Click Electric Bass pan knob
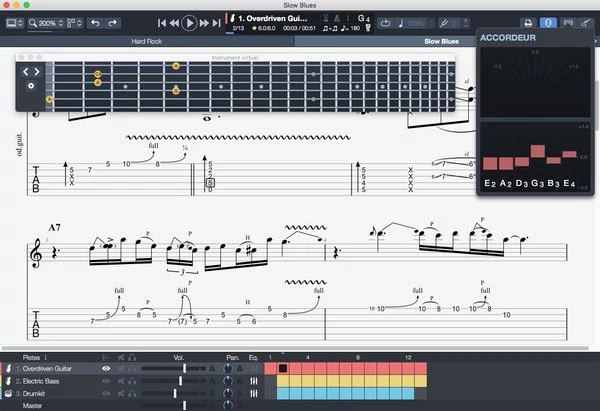600x411 pixels. click(x=228, y=381)
